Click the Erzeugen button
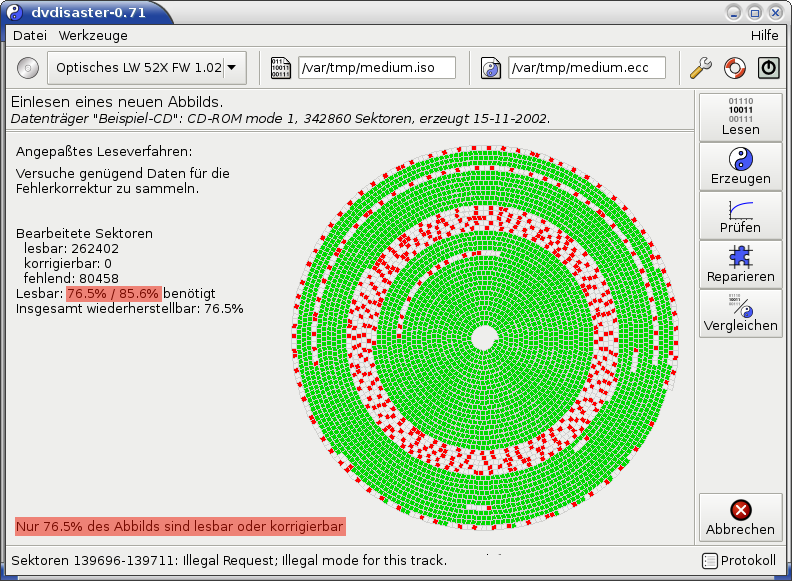Screen dimensions: 792x581 [740, 166]
